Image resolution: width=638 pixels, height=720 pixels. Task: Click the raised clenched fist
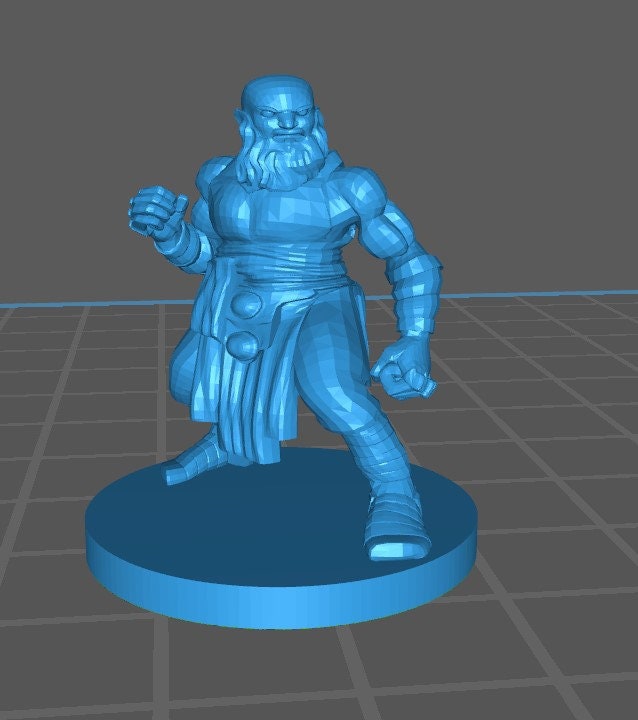158,207
